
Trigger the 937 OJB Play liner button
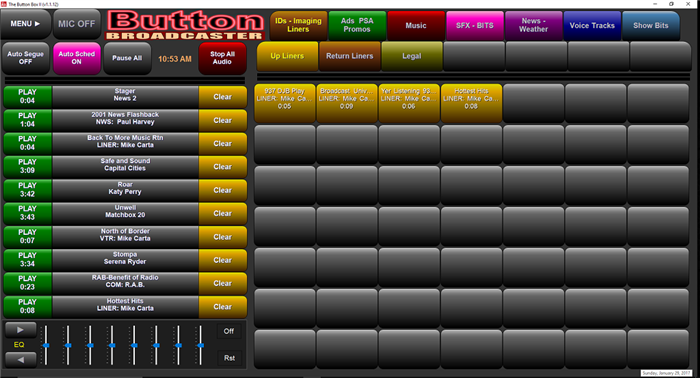point(284,103)
